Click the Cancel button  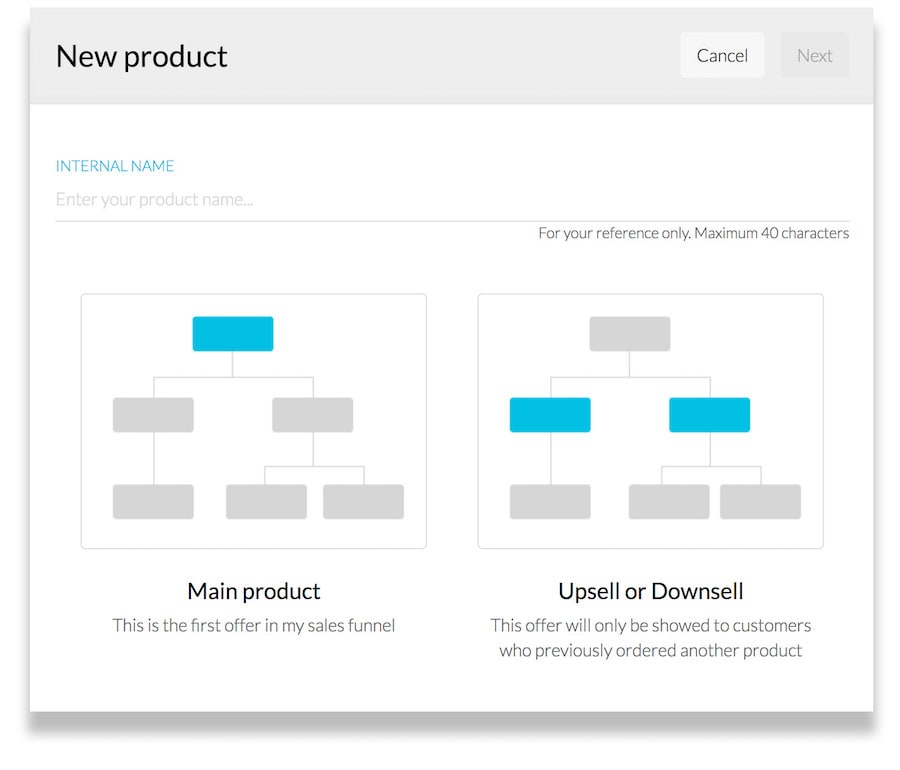(x=722, y=56)
